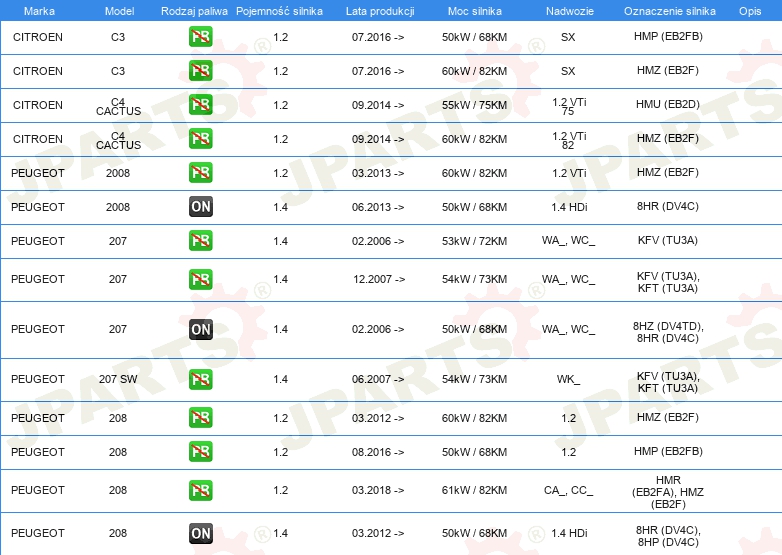Select the PB petrol icon for Peugeot 207 SW
Image resolution: width=782 pixels, height=555 pixels.
click(x=200, y=380)
